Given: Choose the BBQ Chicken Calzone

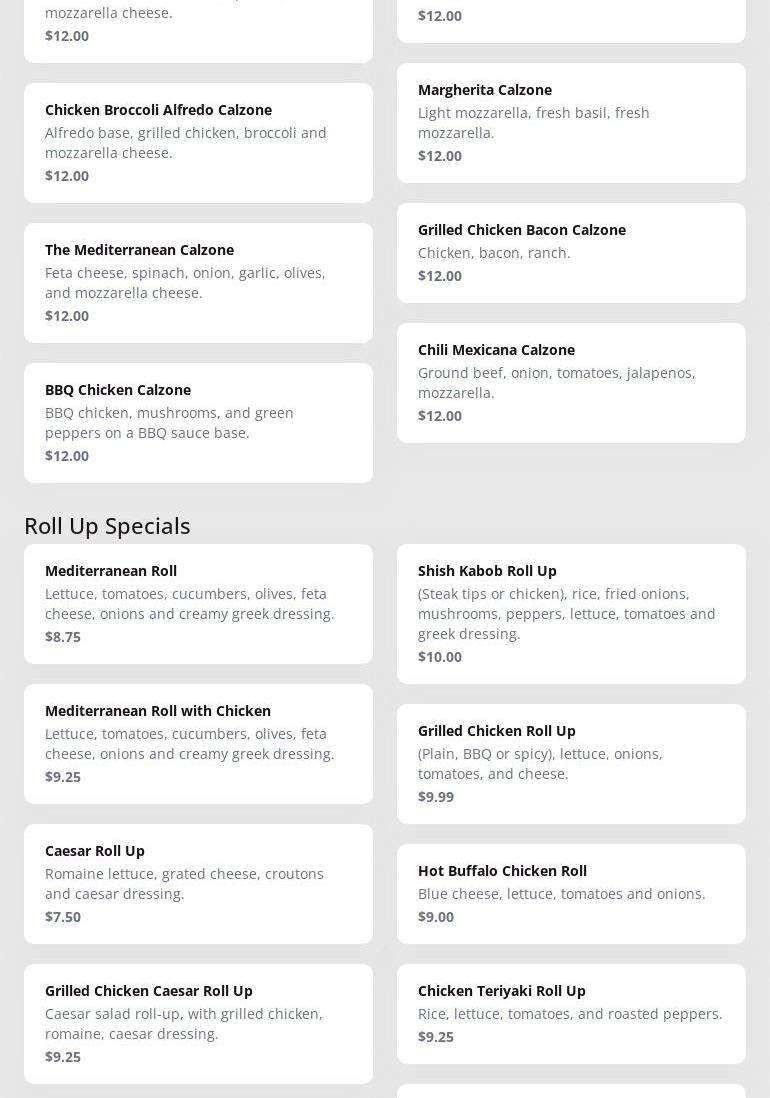Looking at the screenshot, I should pyautogui.click(x=198, y=422).
